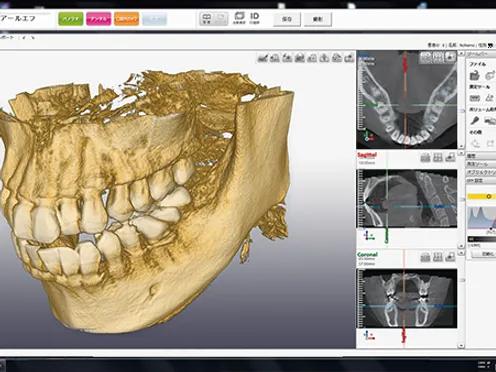Click the black-to-white gradient bar
Image resolution: width=496 pixels, height=372 pixels.
482,239
